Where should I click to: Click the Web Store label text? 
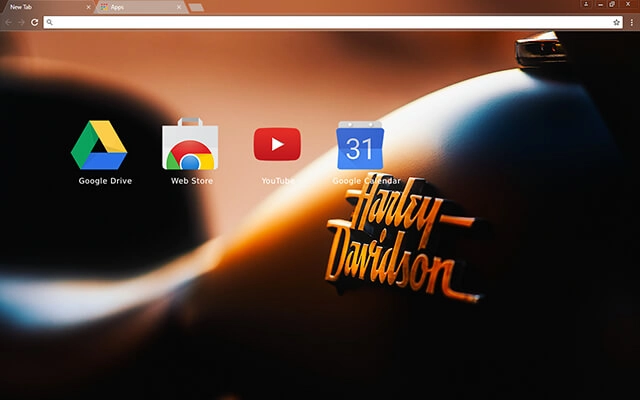coord(192,181)
